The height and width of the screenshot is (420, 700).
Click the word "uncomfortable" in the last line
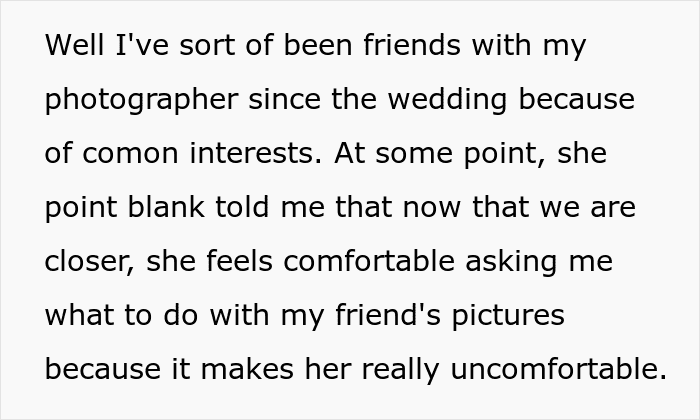[558, 370]
